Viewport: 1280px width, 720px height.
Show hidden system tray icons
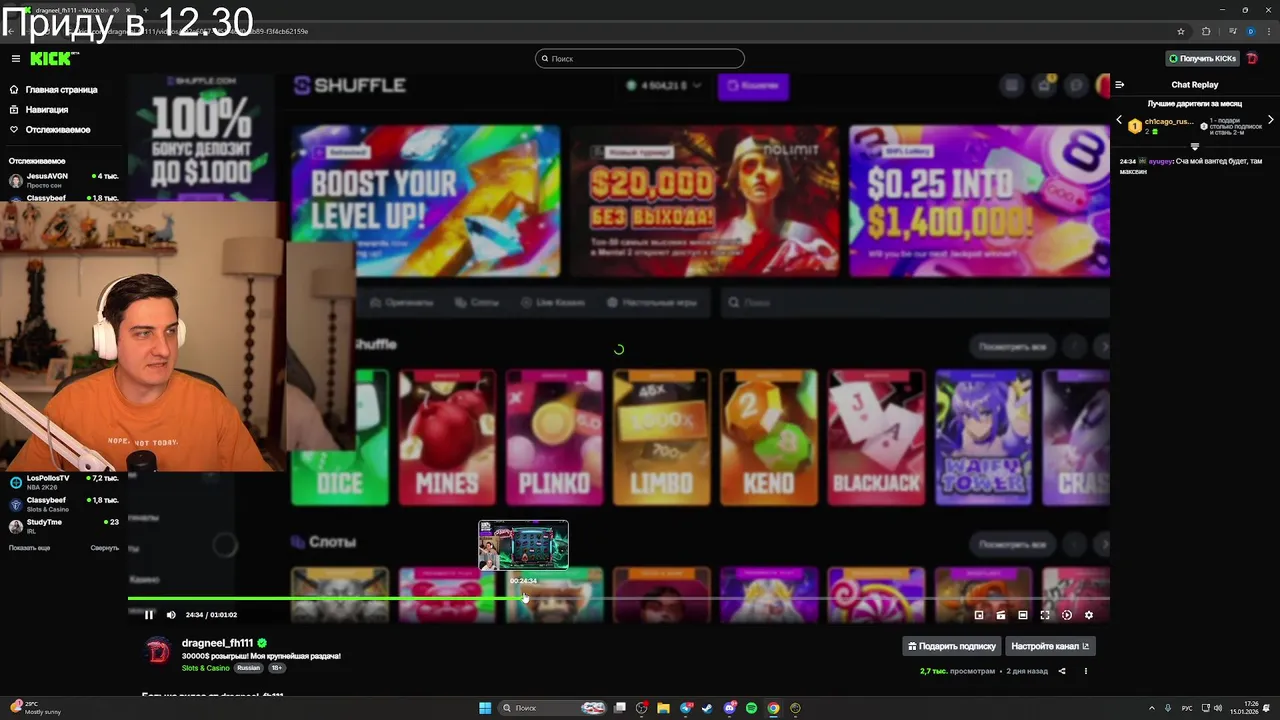1151,708
